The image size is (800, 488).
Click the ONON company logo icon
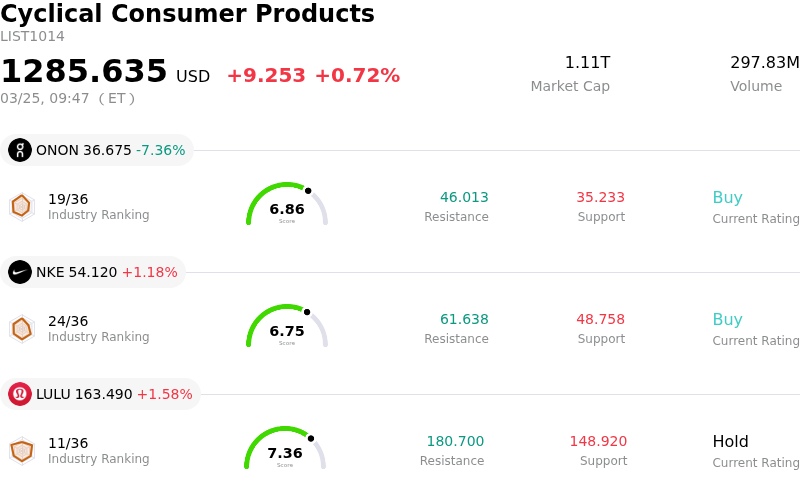(20, 150)
